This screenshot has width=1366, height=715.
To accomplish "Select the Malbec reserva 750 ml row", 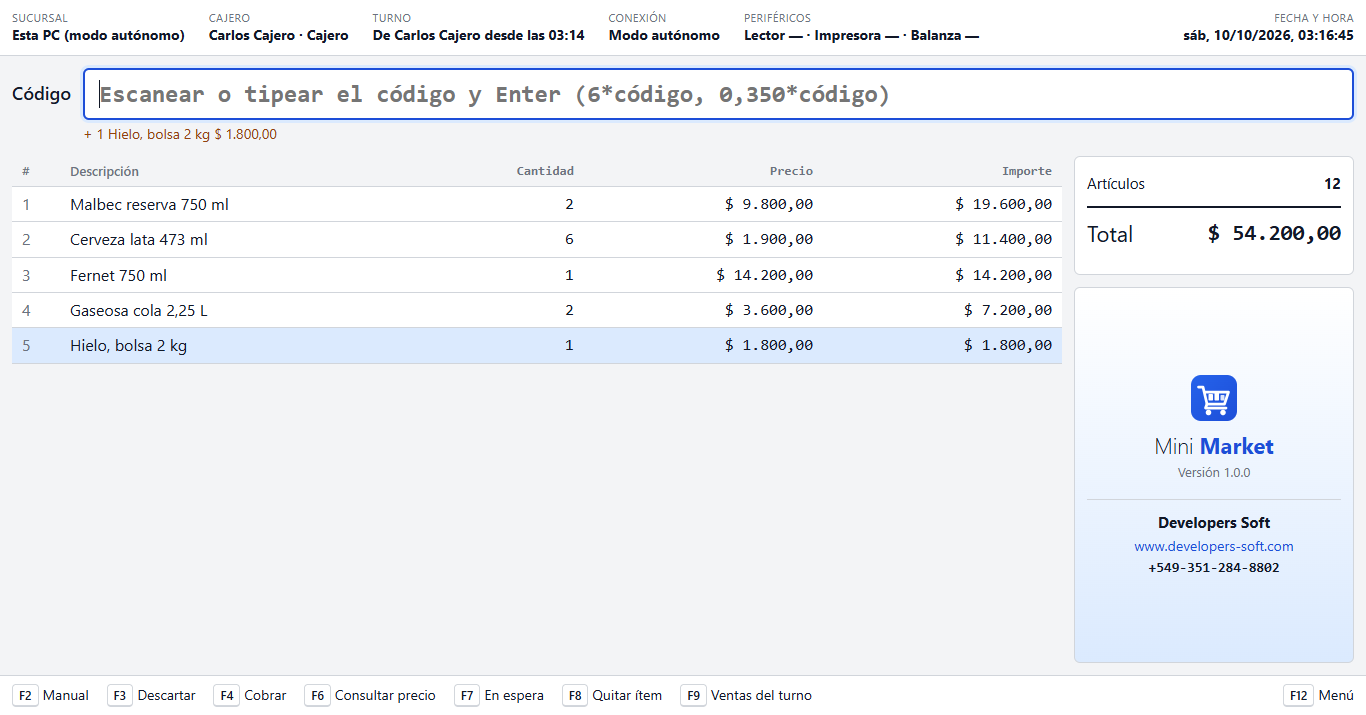I will pyautogui.click(x=537, y=204).
